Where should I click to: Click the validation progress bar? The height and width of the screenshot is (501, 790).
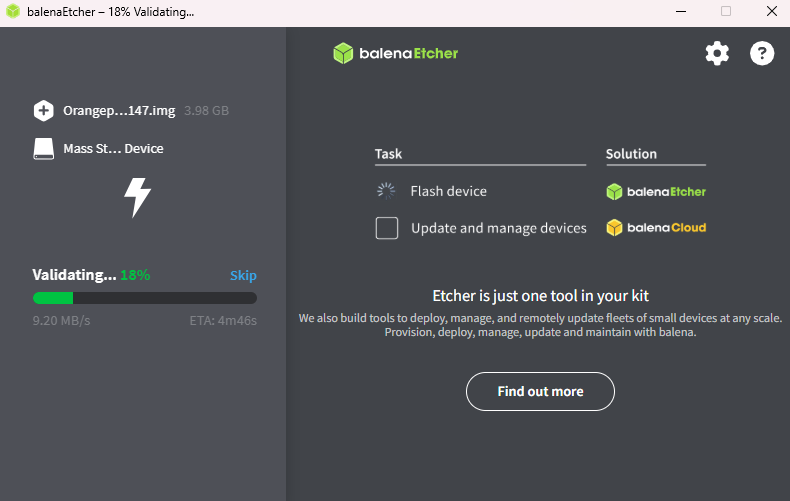tap(144, 297)
